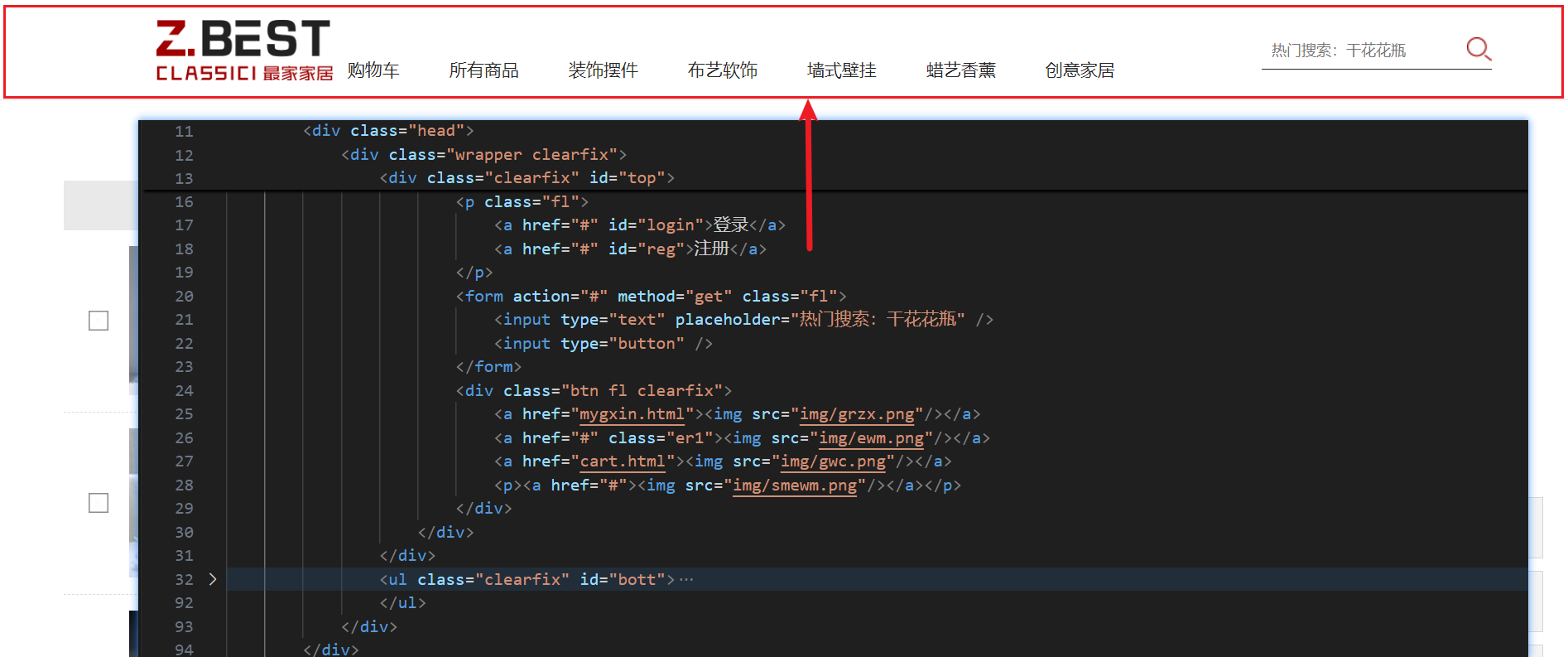
Task: Focus the 热门搜索 search field
Action: [x=1362, y=51]
